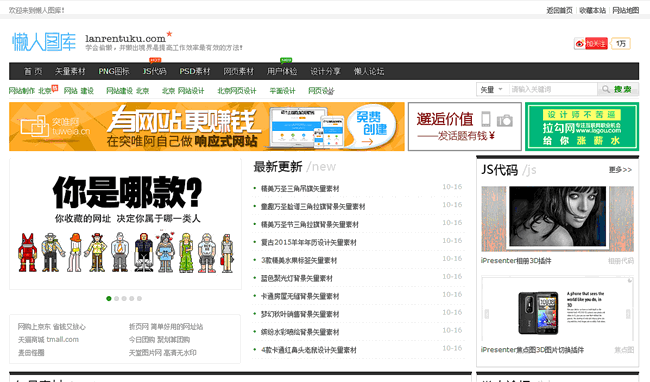Open the iPresenter相册3D插件 woman thumbnail

tap(557, 218)
